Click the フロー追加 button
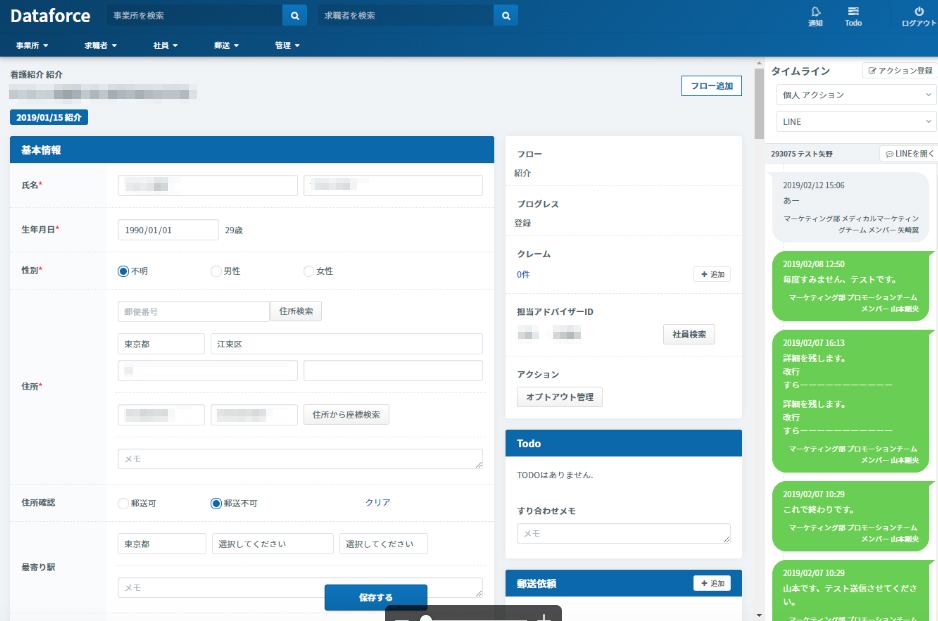Image resolution: width=938 pixels, height=621 pixels. tap(711, 86)
